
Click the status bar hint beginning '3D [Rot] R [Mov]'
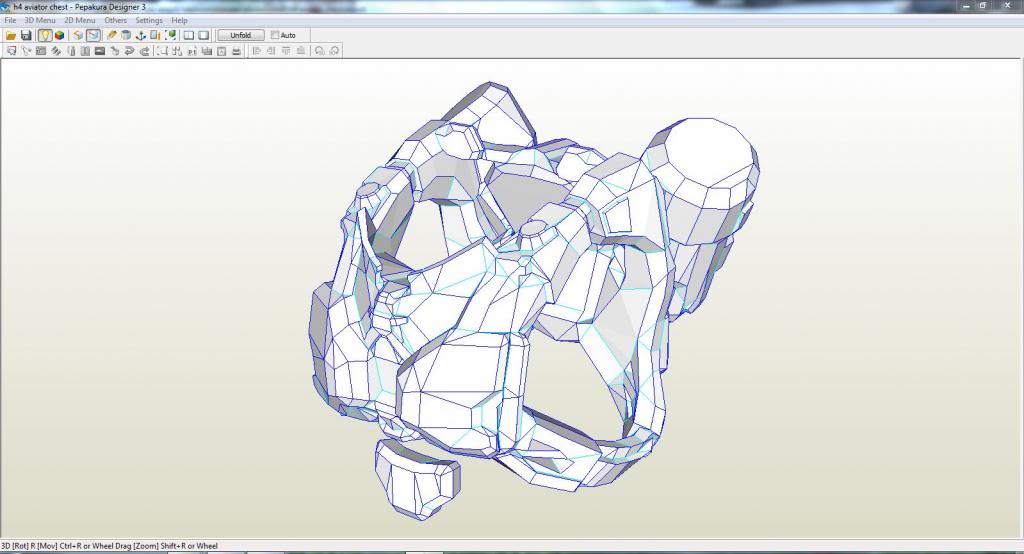click(109, 546)
